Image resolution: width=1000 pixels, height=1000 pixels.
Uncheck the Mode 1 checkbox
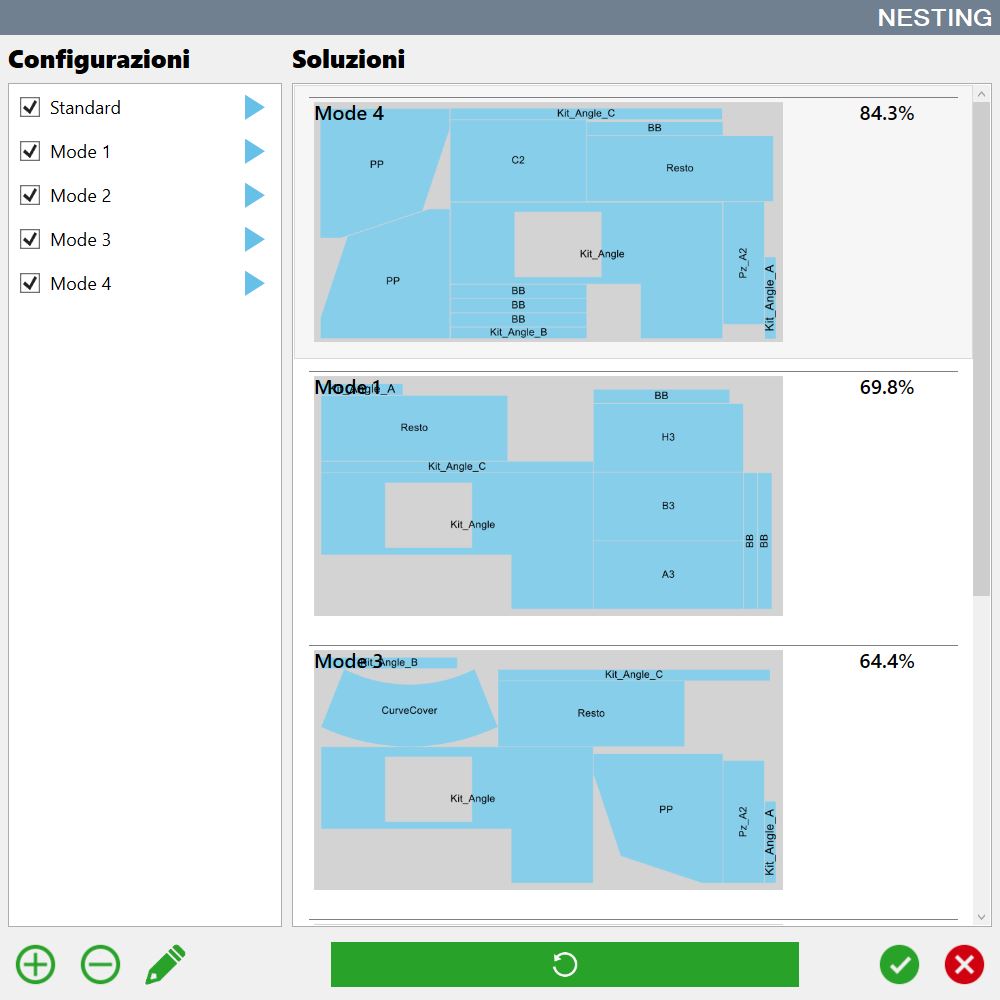(30, 151)
